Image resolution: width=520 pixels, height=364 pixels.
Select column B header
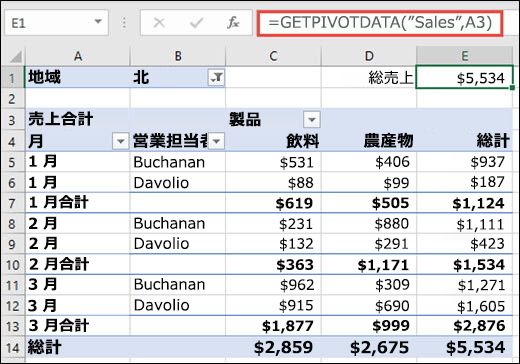pos(178,56)
